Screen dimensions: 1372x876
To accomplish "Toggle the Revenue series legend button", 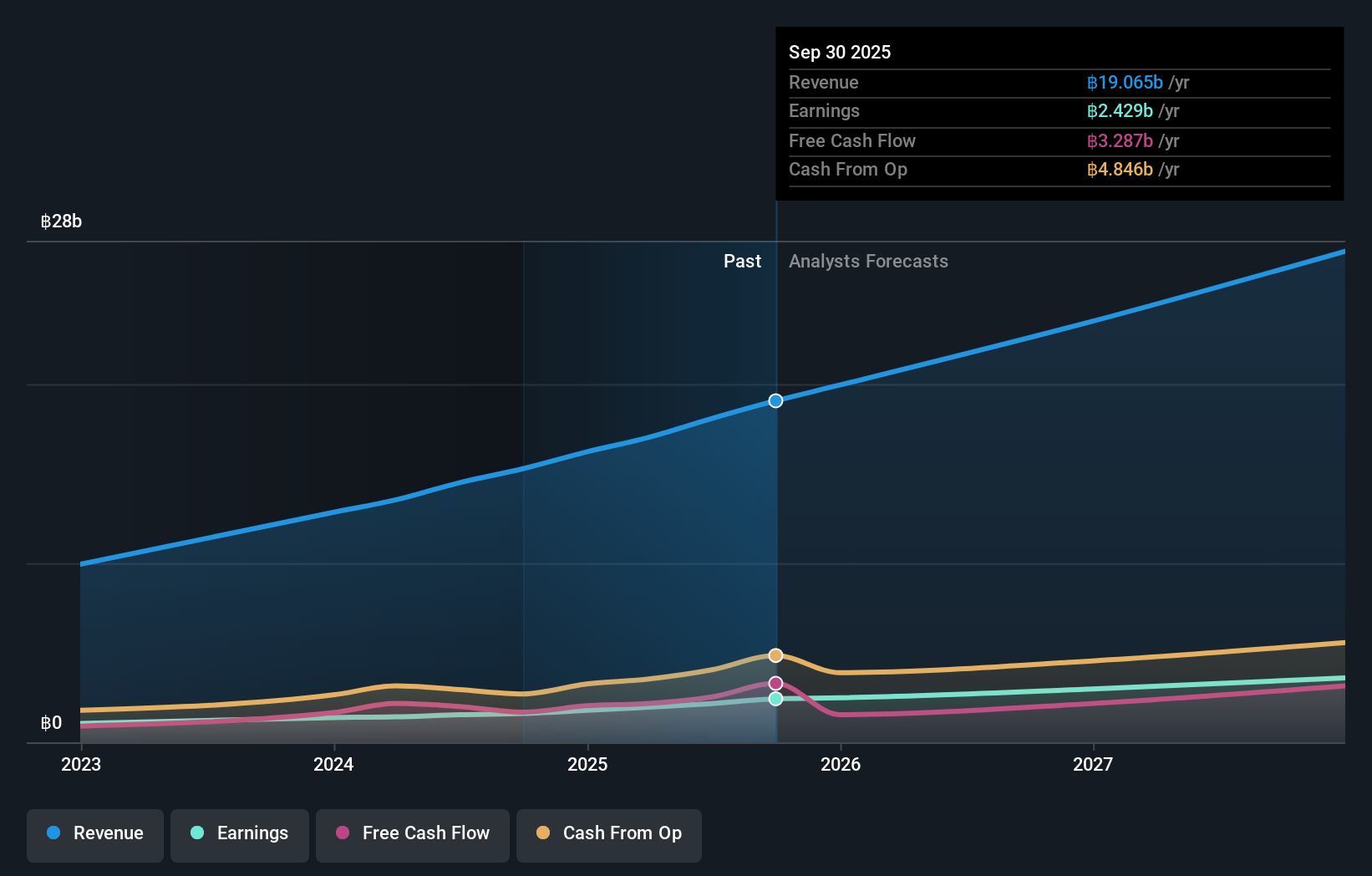I will (x=95, y=833).
